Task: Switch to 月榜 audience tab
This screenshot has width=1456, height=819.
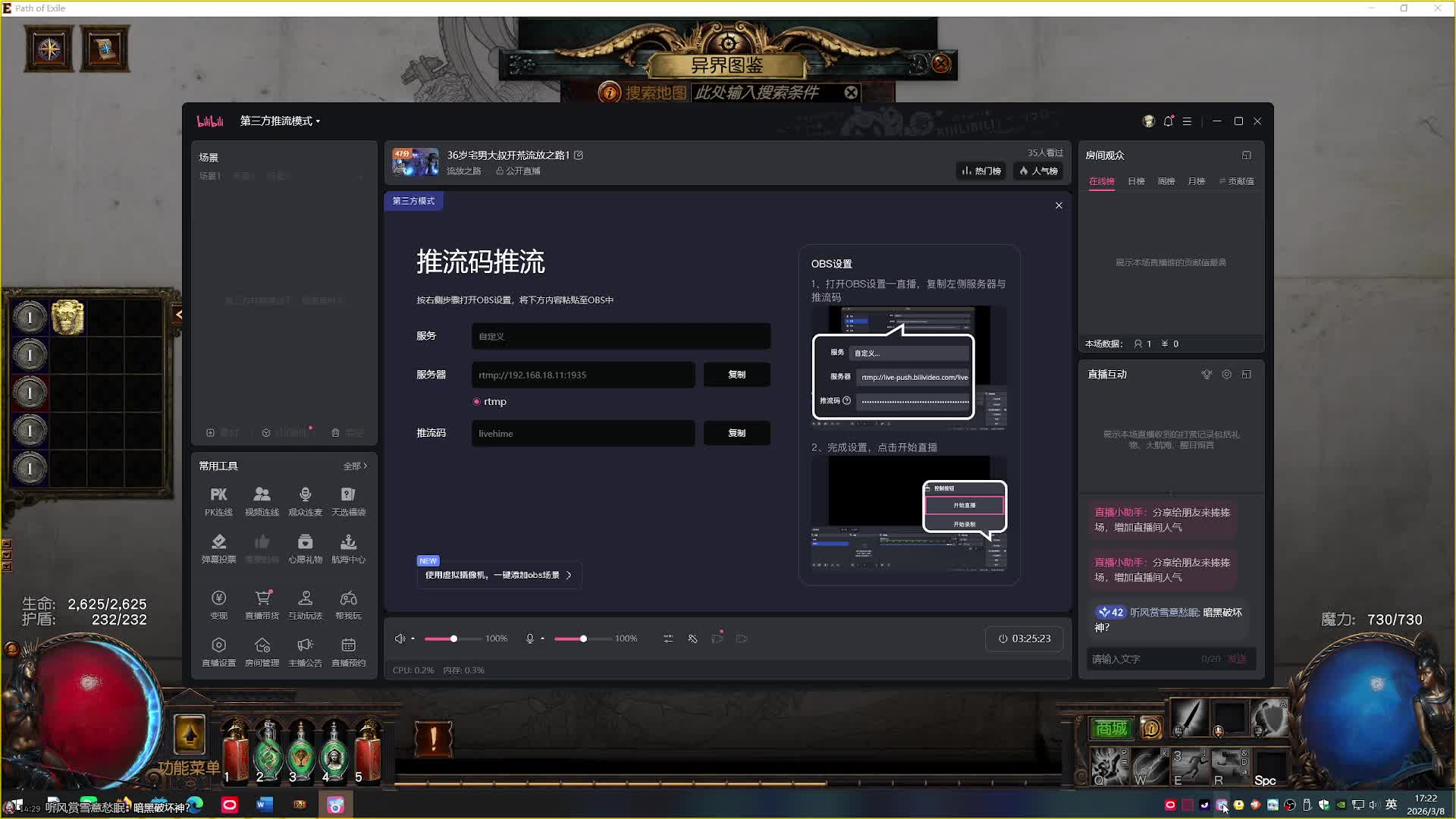Action: point(1196,182)
